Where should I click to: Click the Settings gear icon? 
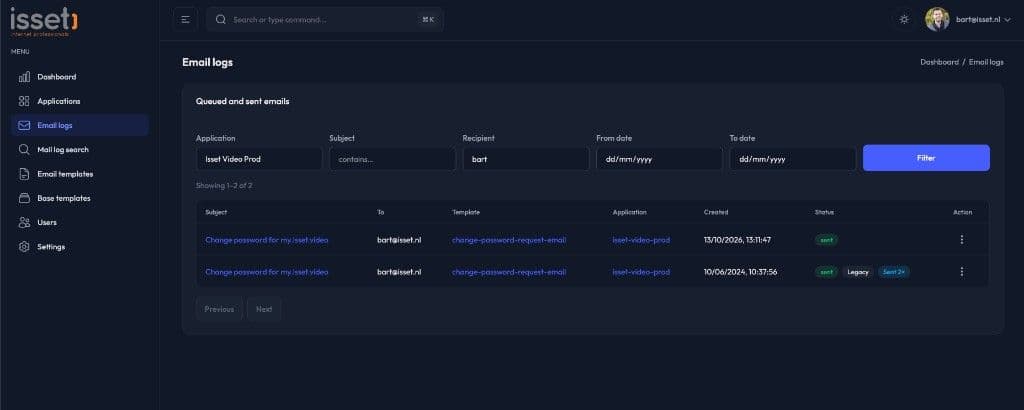(x=24, y=247)
